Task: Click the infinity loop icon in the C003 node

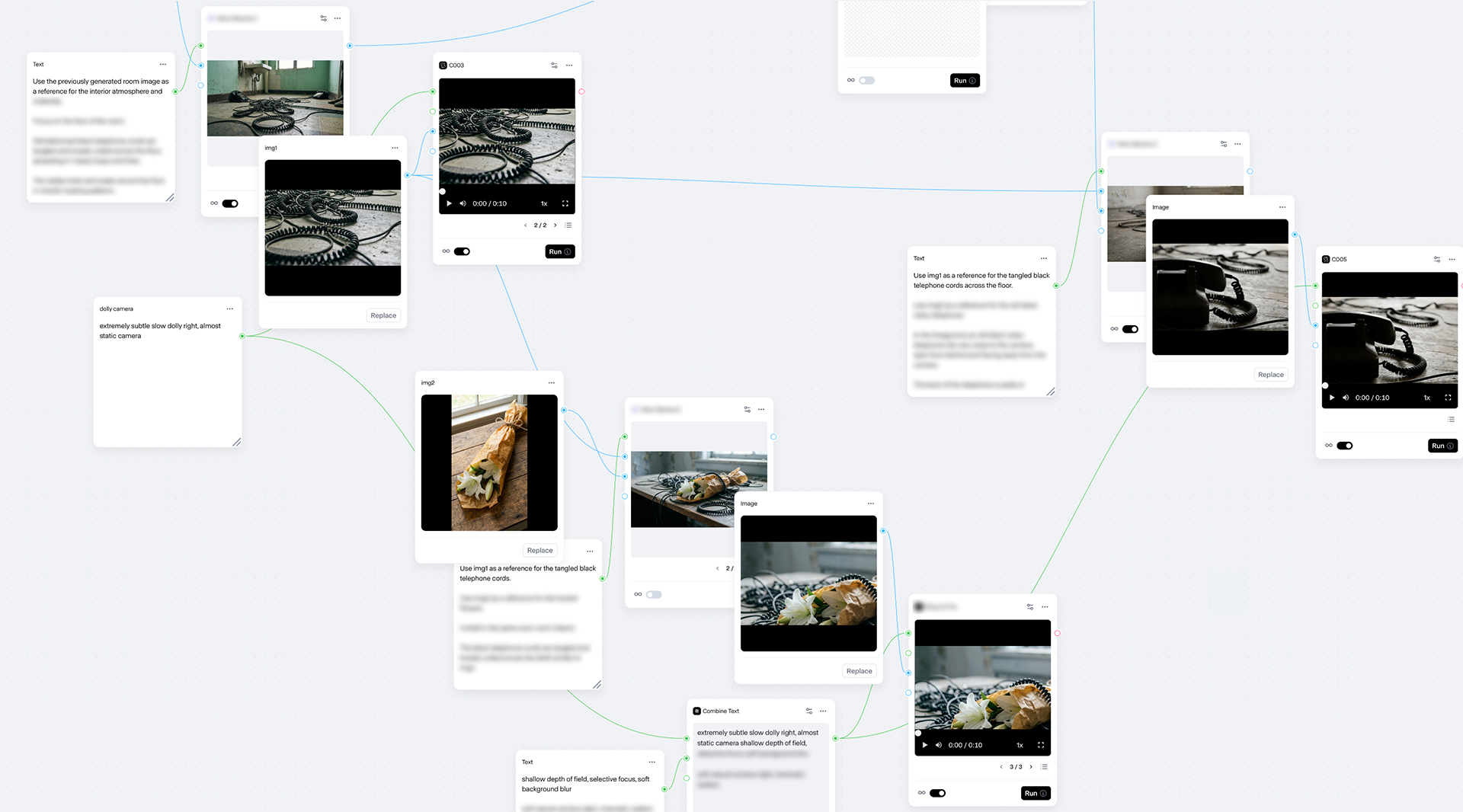Action: 446,251
